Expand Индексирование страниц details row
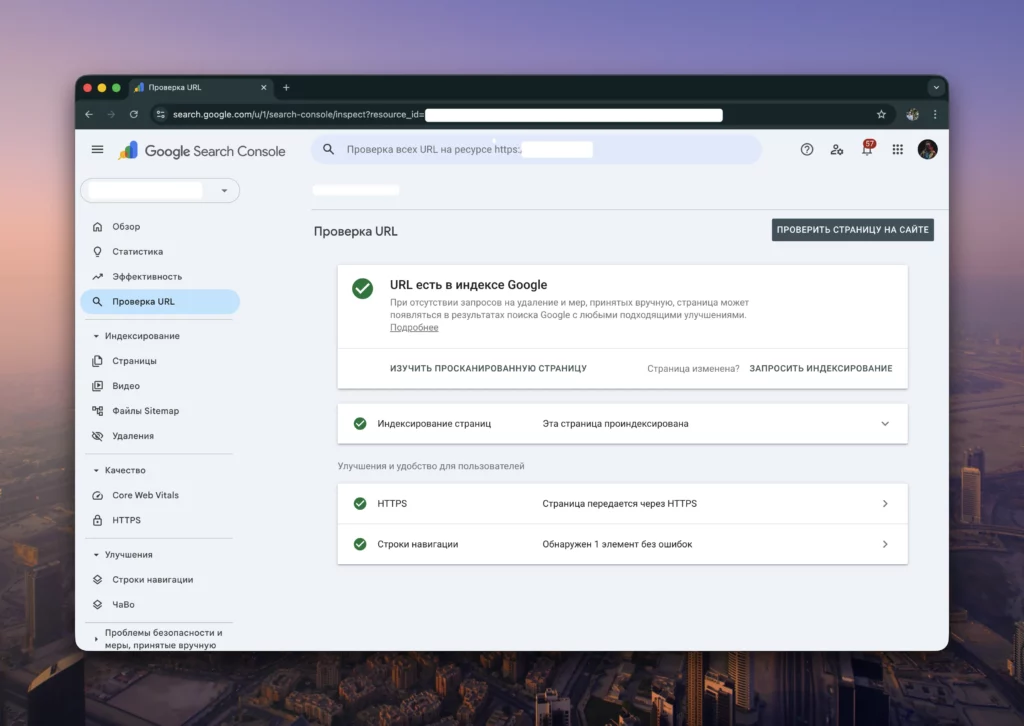The width and height of the screenshot is (1024, 726). [x=622, y=424]
